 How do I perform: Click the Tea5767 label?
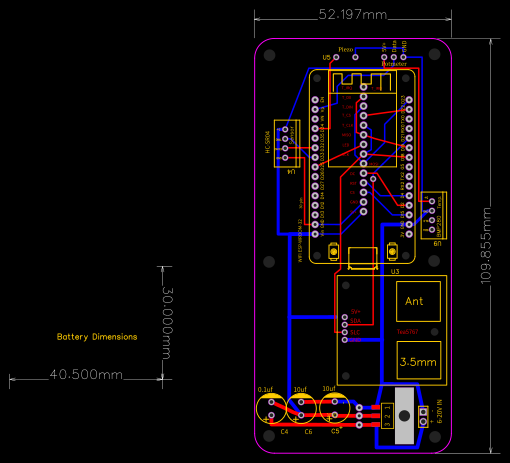click(x=407, y=332)
